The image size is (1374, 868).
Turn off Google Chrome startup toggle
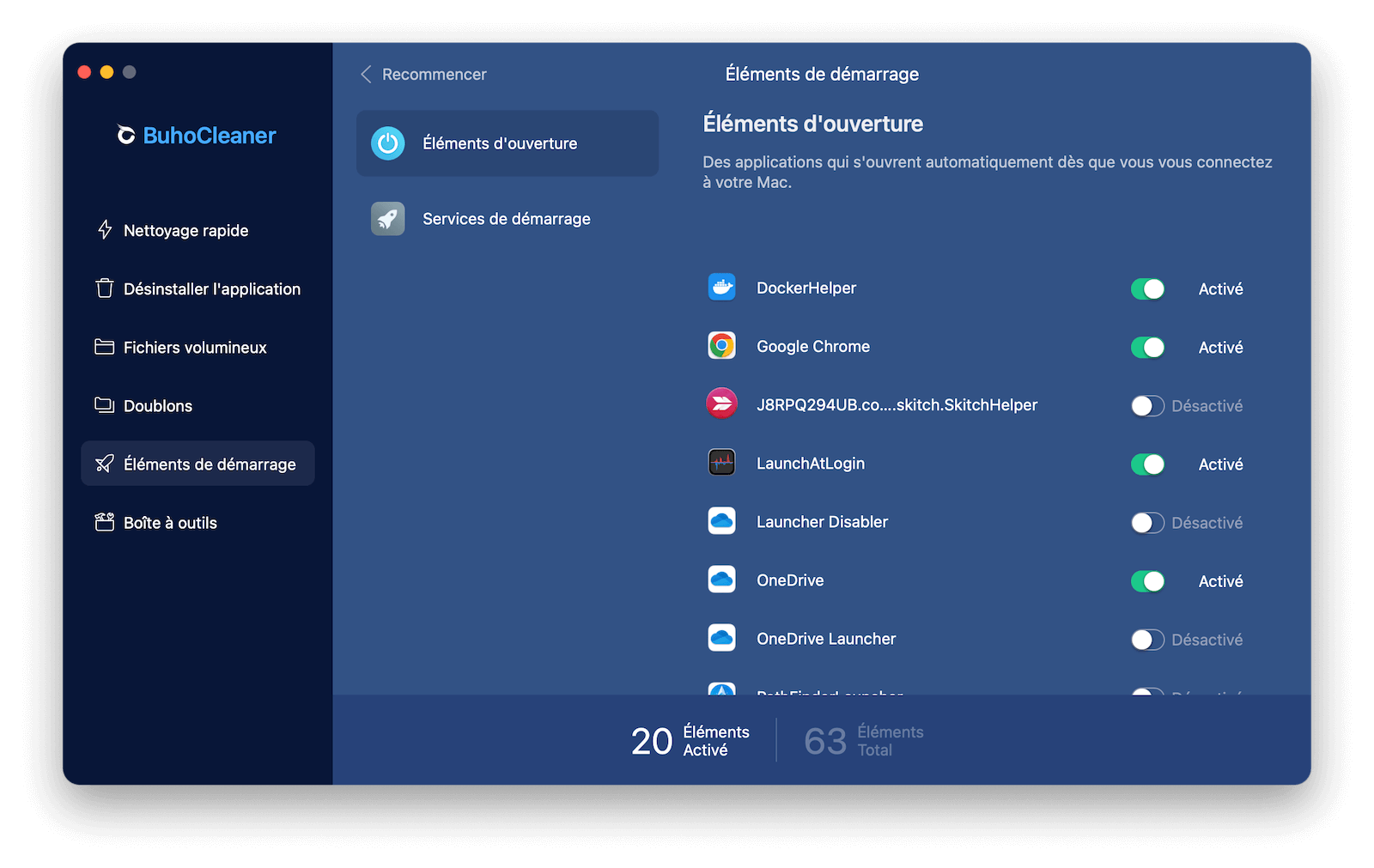click(1148, 348)
